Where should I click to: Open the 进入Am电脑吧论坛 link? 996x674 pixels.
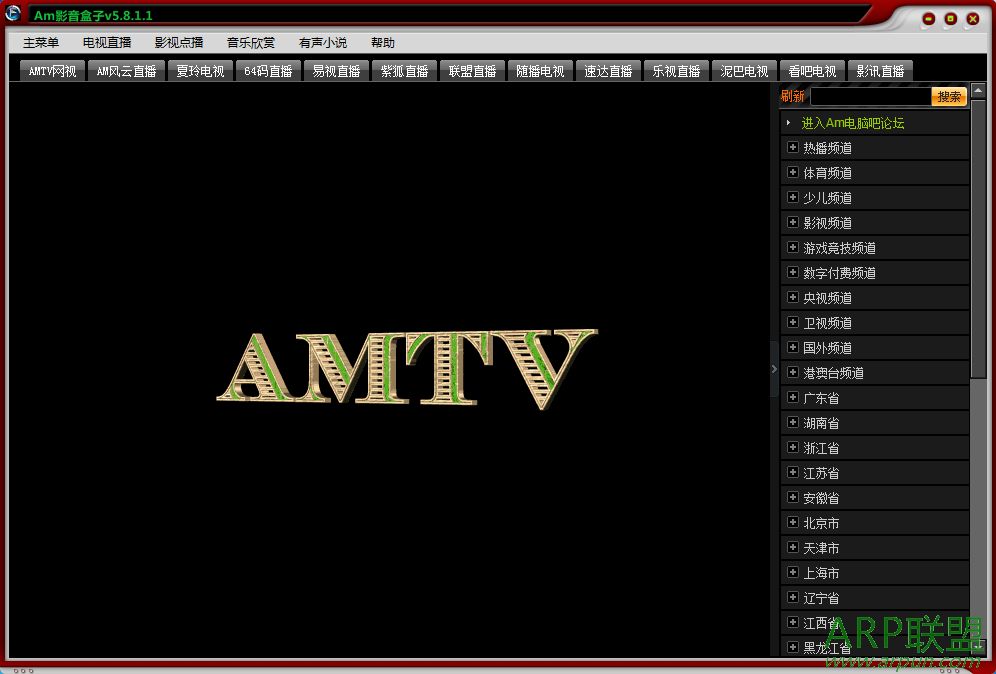852,123
